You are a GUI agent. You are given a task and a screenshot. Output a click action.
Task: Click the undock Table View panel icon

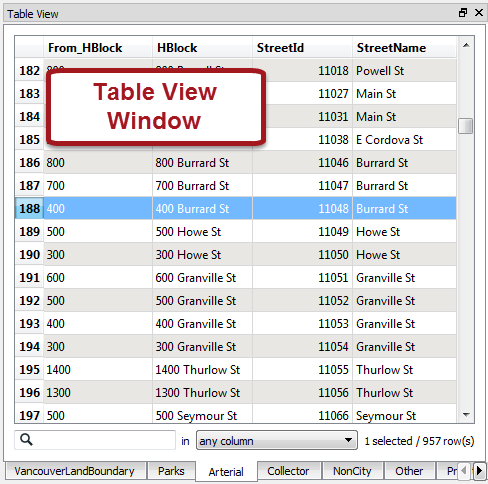(x=463, y=13)
